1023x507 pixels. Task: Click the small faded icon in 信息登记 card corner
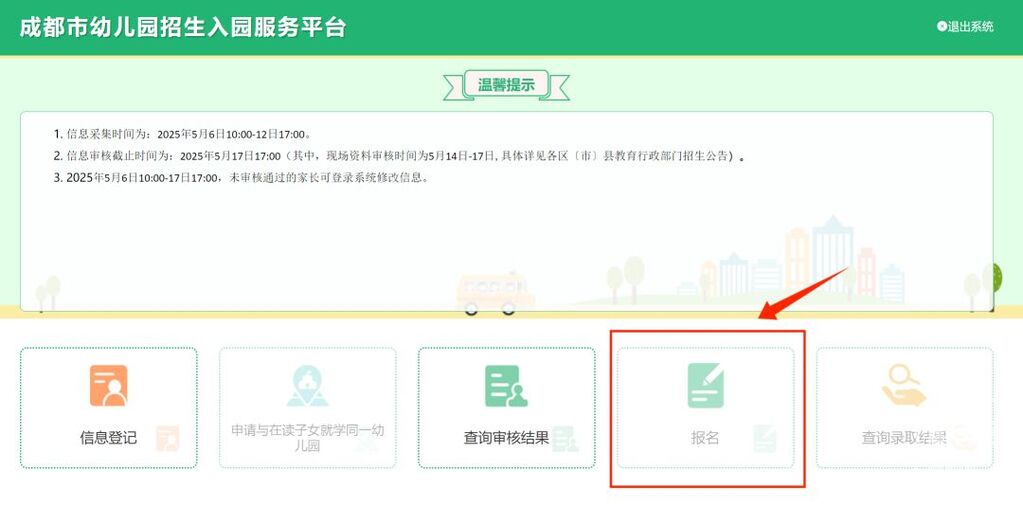coord(167,438)
